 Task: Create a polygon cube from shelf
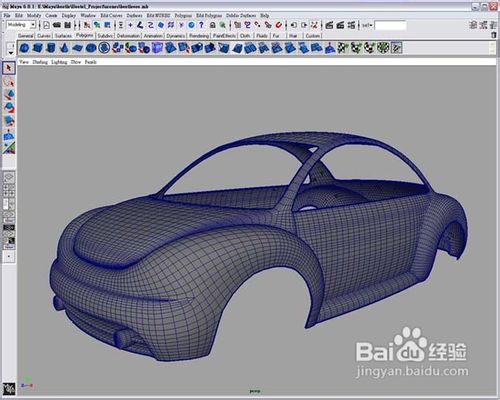pyautogui.click(x=37, y=48)
